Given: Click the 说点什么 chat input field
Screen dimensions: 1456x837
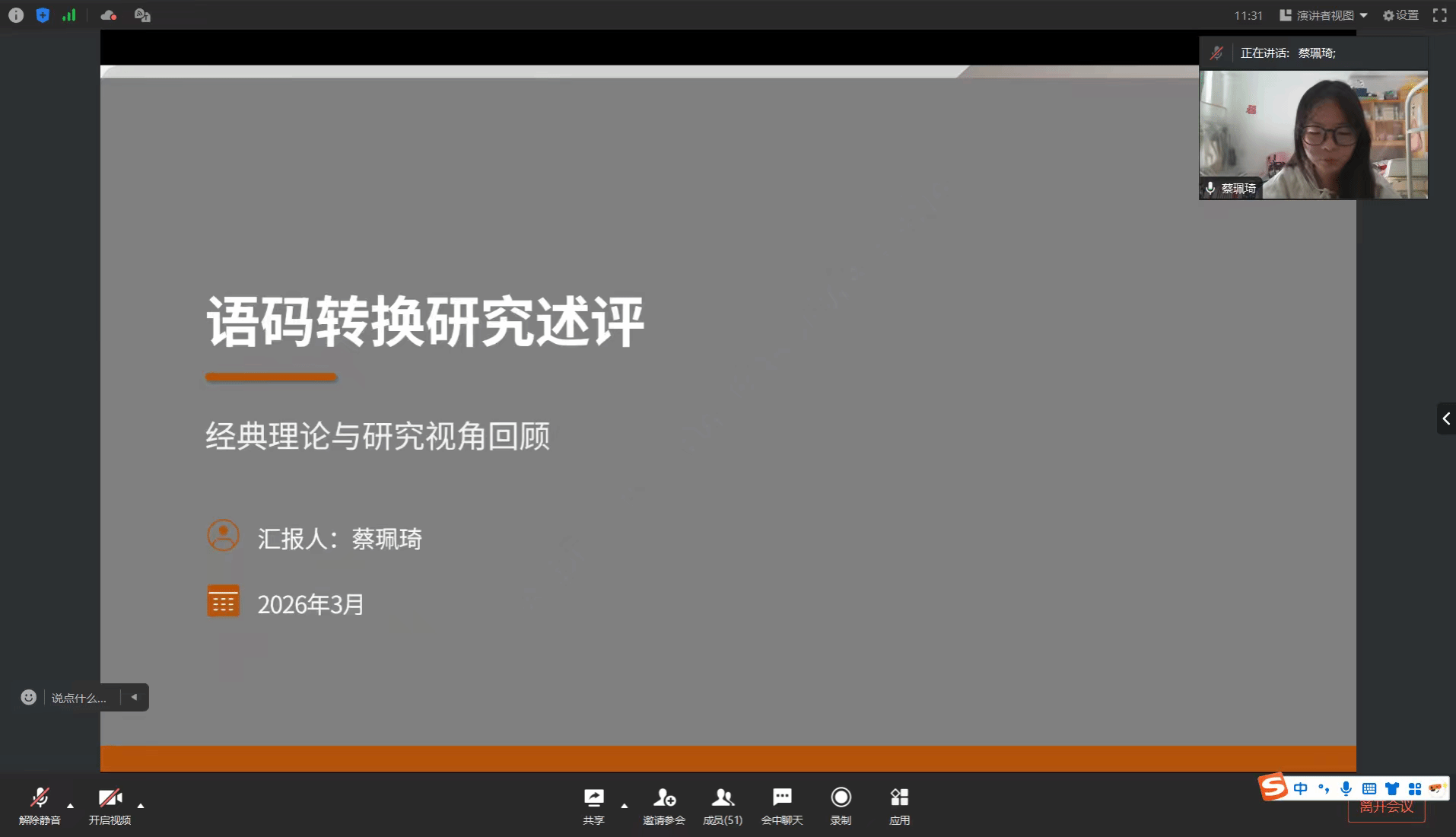Looking at the screenshot, I should coord(79,698).
